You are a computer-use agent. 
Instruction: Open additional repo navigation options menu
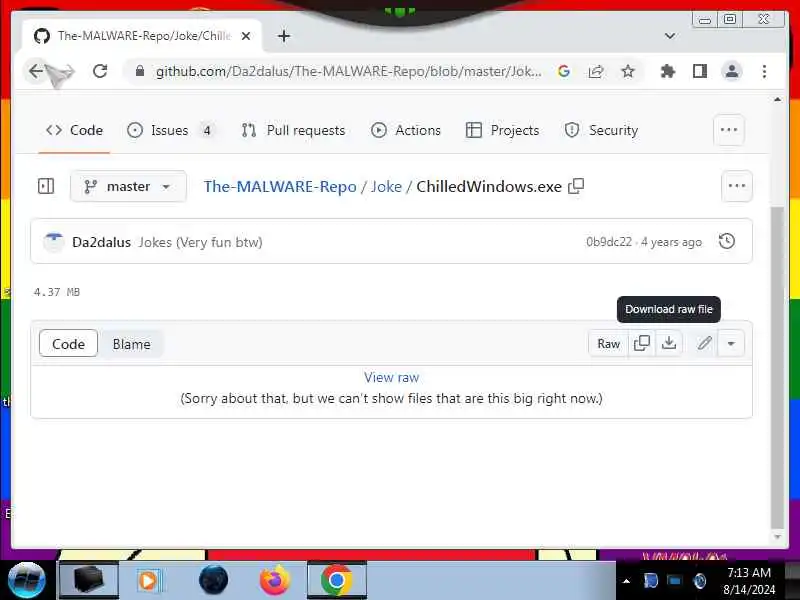[x=729, y=130]
